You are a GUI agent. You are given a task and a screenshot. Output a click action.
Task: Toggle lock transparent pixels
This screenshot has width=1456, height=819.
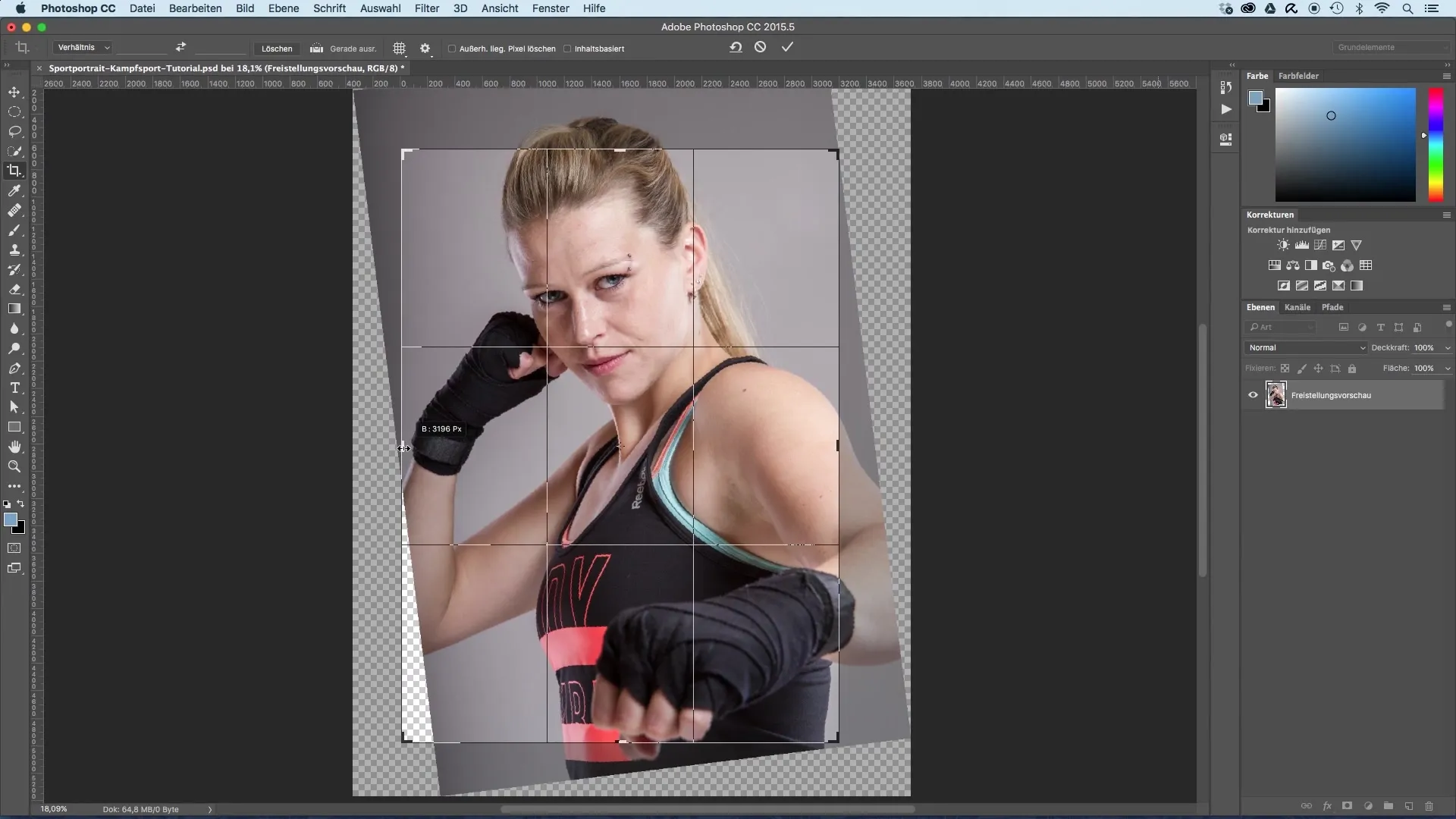pos(1285,369)
